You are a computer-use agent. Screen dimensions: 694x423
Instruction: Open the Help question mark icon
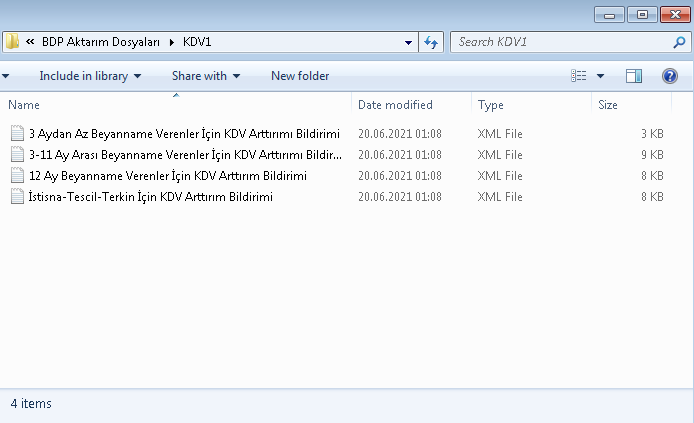670,76
